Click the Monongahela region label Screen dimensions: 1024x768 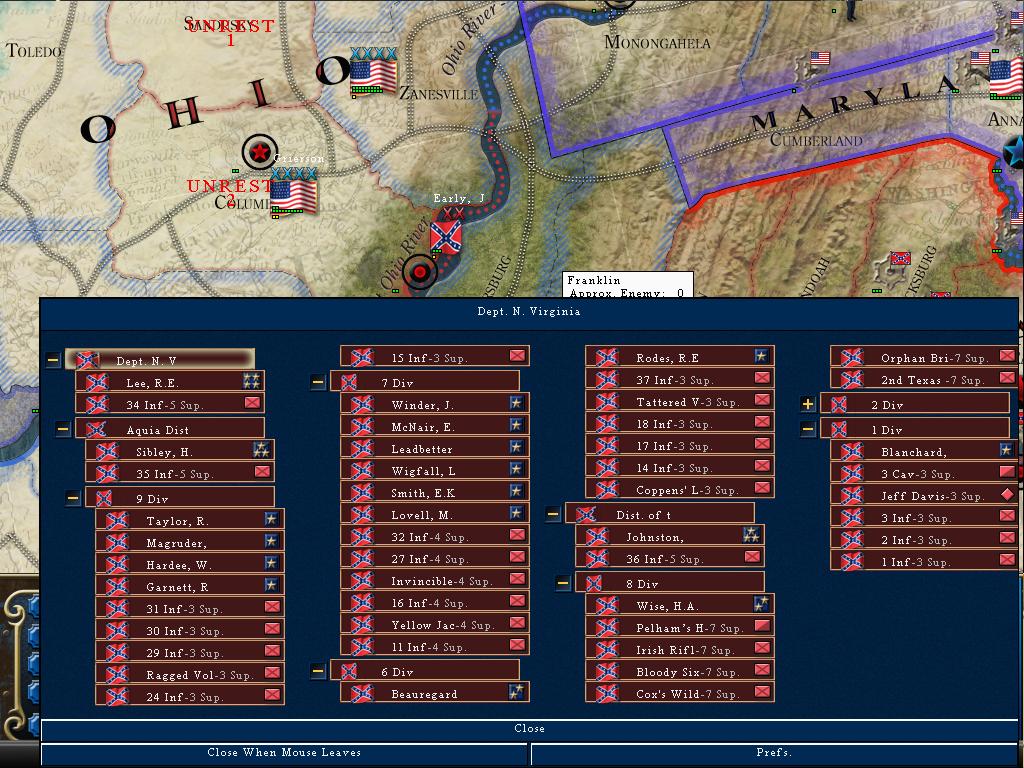click(x=657, y=42)
